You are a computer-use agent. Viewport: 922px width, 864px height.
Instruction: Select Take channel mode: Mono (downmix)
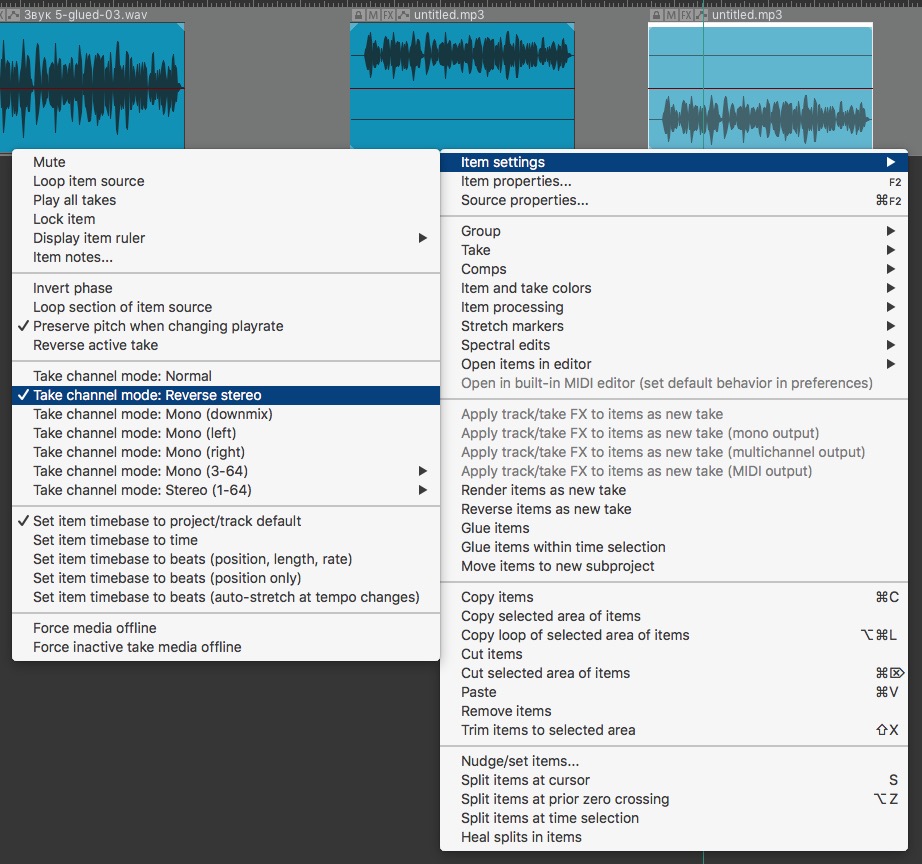226,414
